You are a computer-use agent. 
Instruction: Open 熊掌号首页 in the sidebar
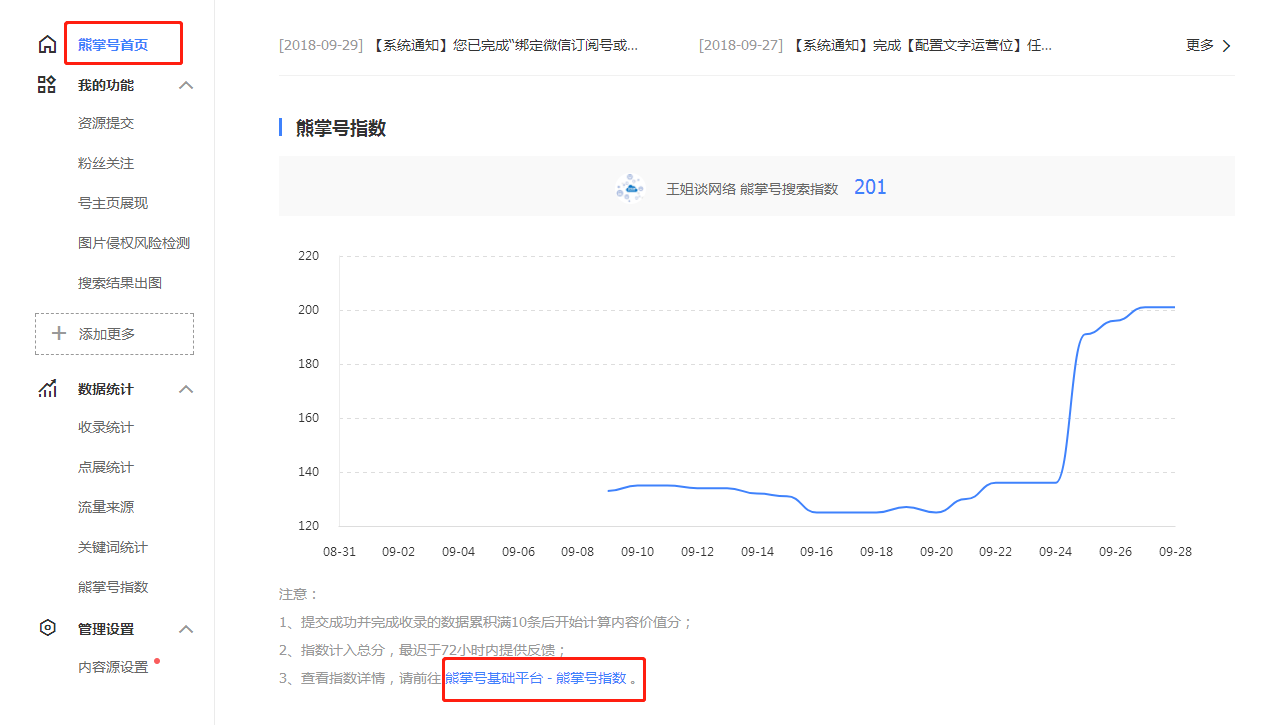[113, 44]
